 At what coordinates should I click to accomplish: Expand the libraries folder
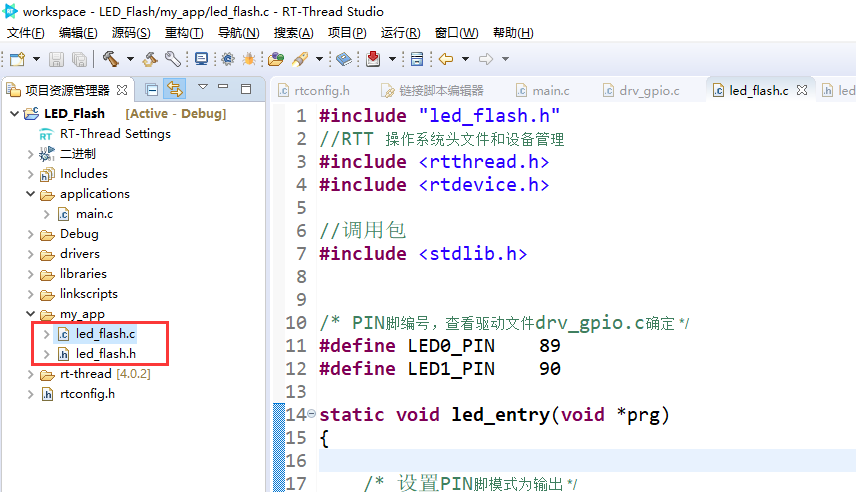point(31,274)
